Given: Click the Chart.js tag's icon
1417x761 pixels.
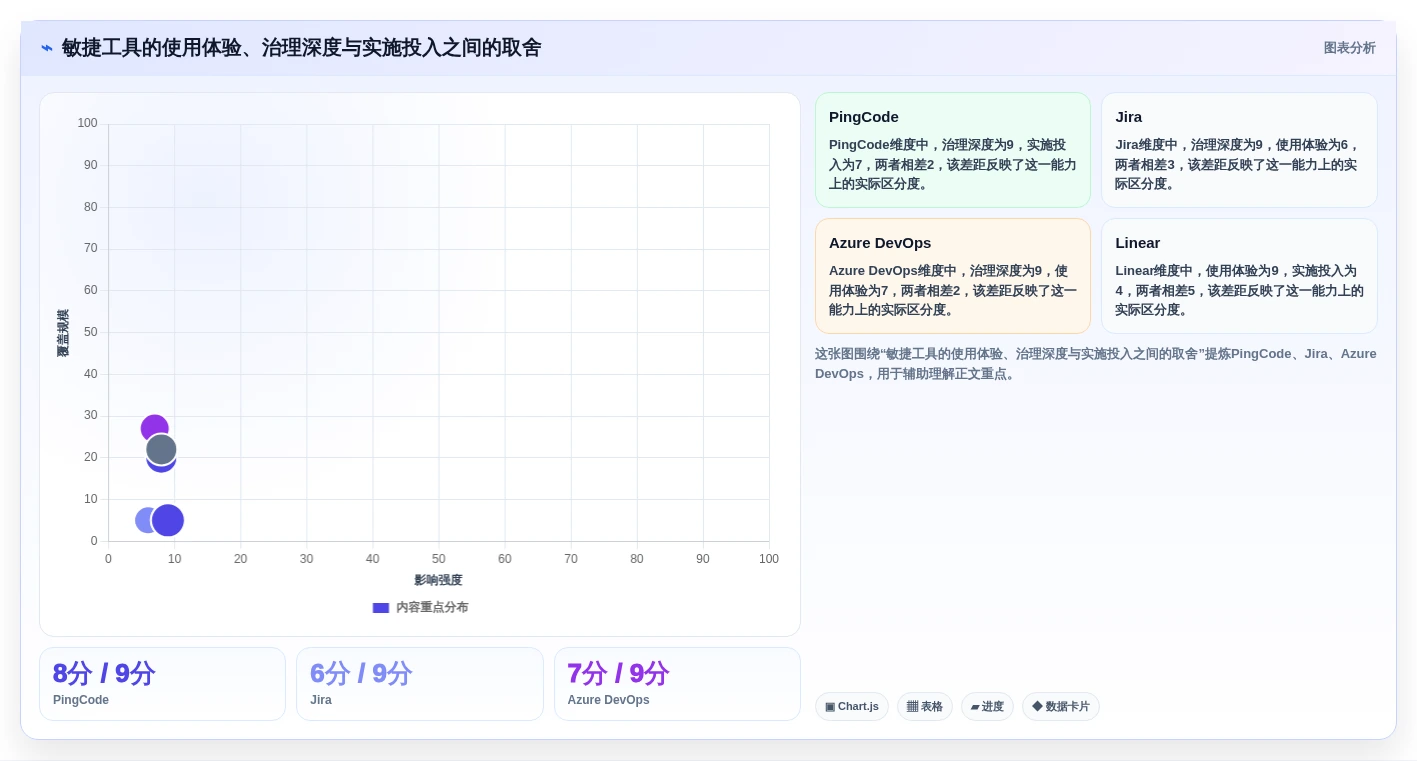Looking at the screenshot, I should (830, 707).
